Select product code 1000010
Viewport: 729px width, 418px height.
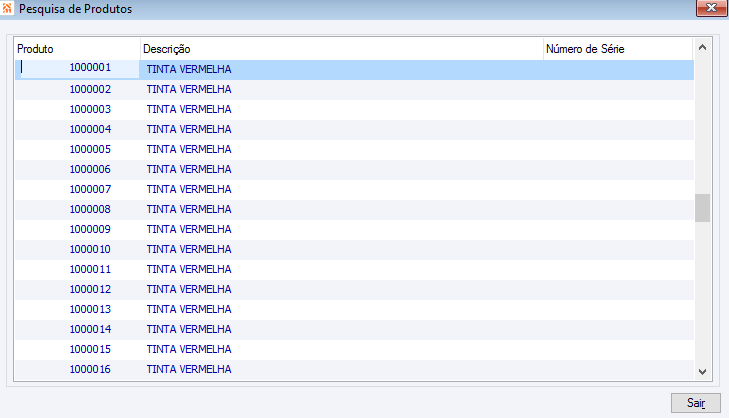pyautogui.click(x=90, y=249)
